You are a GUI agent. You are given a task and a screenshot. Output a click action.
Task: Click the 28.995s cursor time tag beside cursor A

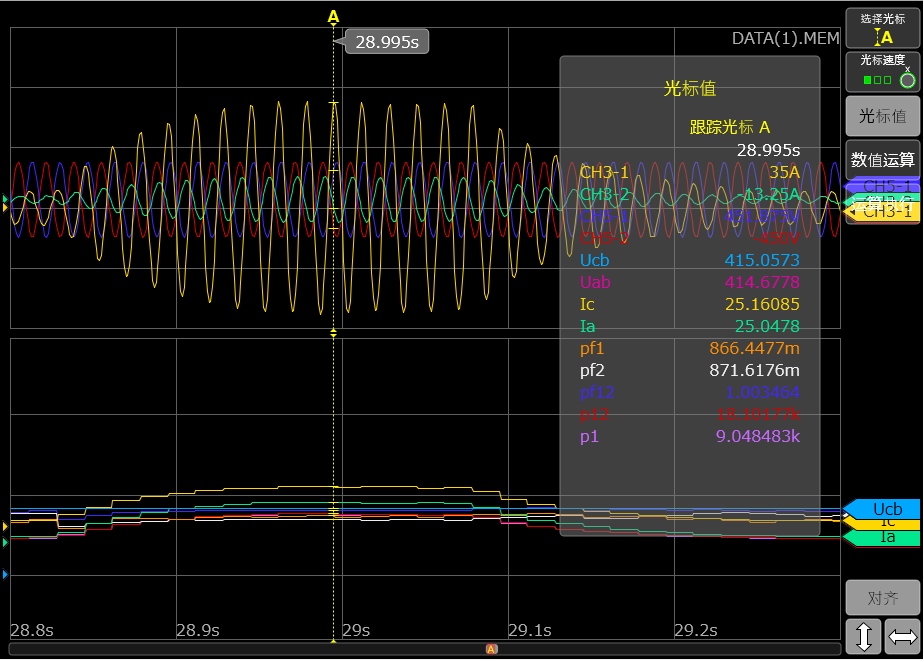387,42
